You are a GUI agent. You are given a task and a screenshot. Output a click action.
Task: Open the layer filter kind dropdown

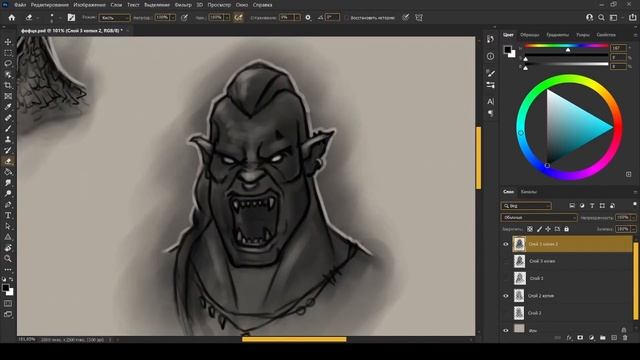[526, 206]
